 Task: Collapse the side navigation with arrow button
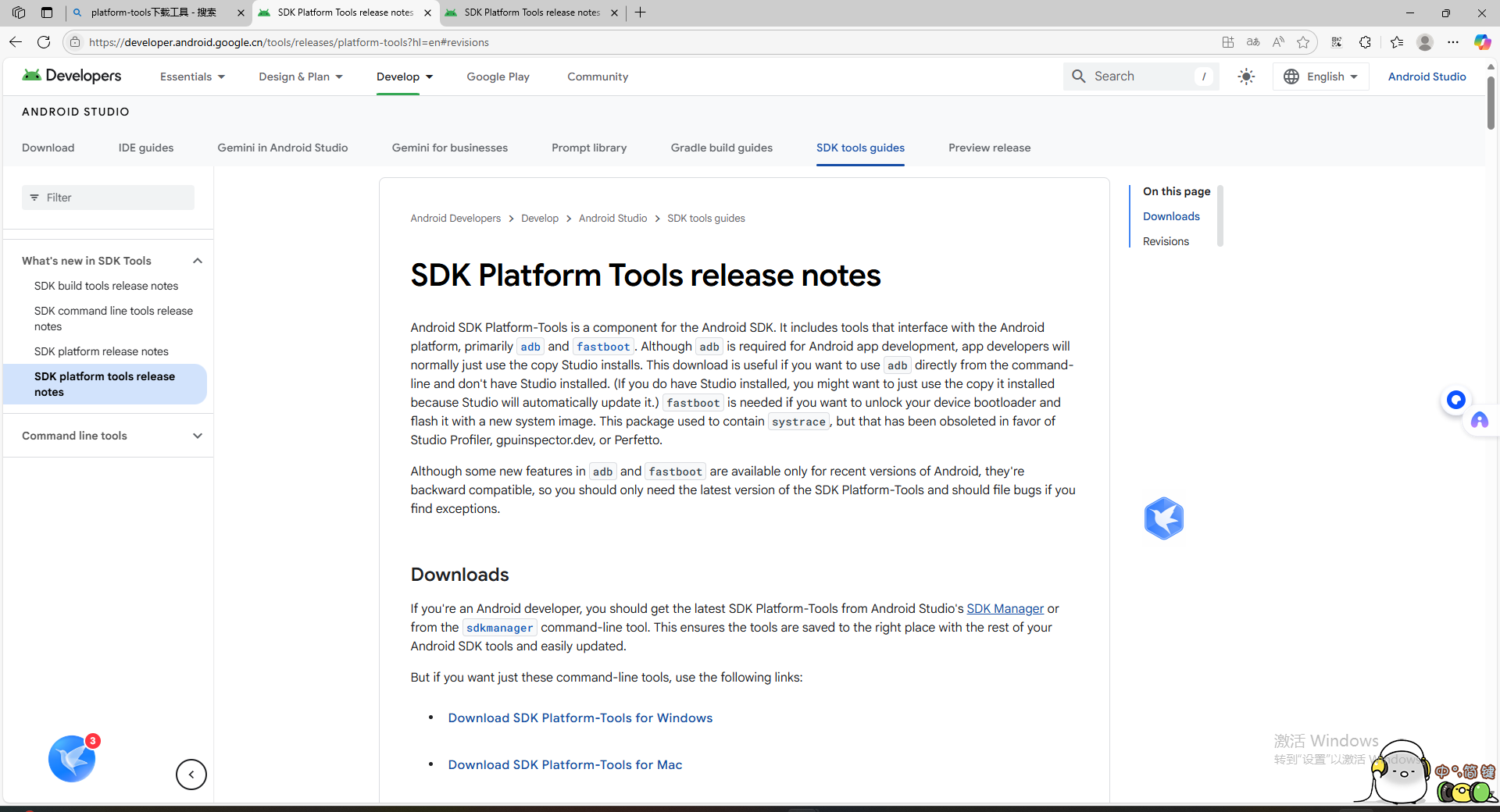tap(191, 775)
